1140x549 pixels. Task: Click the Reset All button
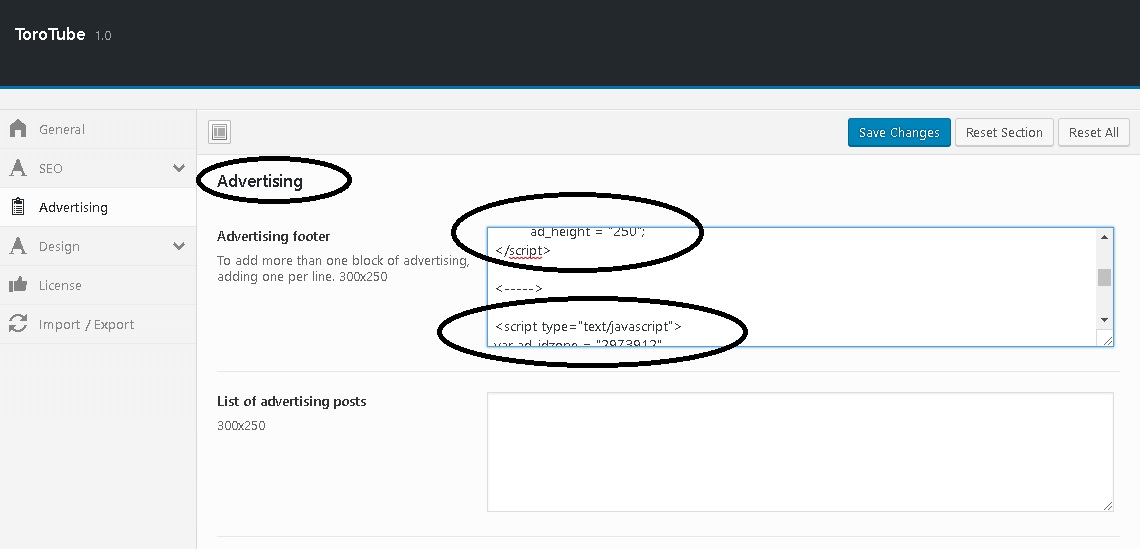click(x=1093, y=132)
